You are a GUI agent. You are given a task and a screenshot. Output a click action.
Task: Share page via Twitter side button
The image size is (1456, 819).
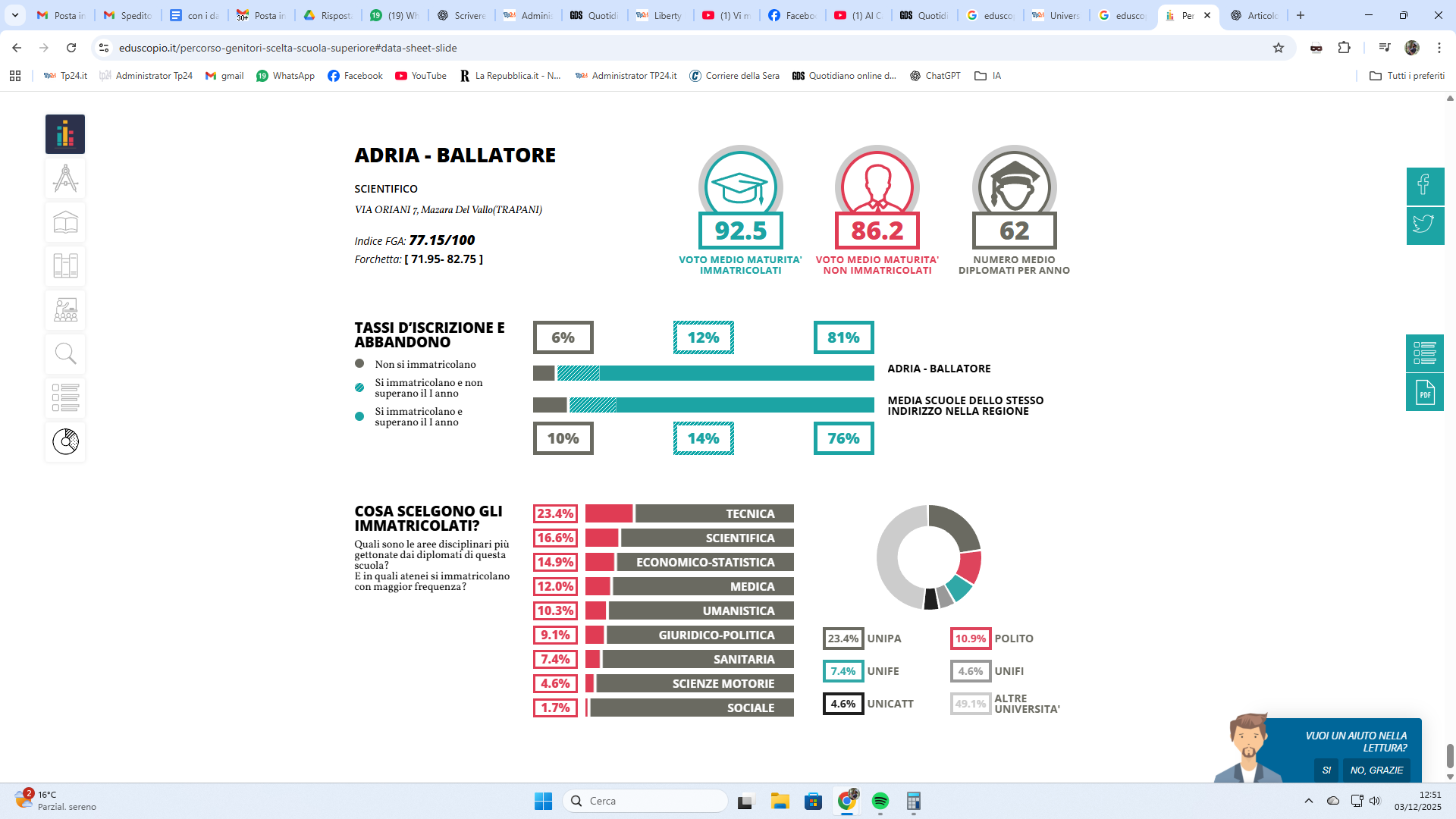[1424, 225]
